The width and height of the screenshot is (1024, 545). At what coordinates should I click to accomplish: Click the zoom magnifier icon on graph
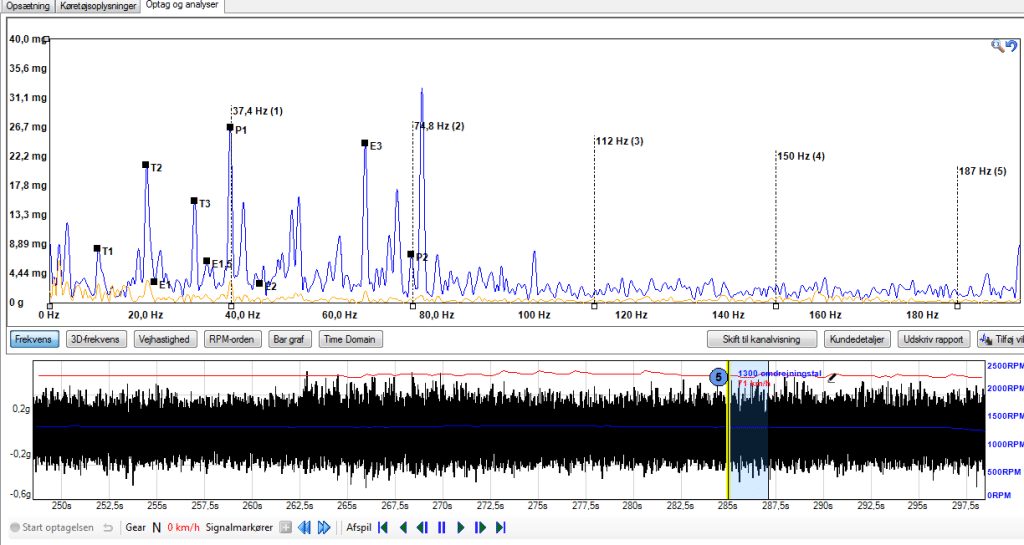pos(997,46)
